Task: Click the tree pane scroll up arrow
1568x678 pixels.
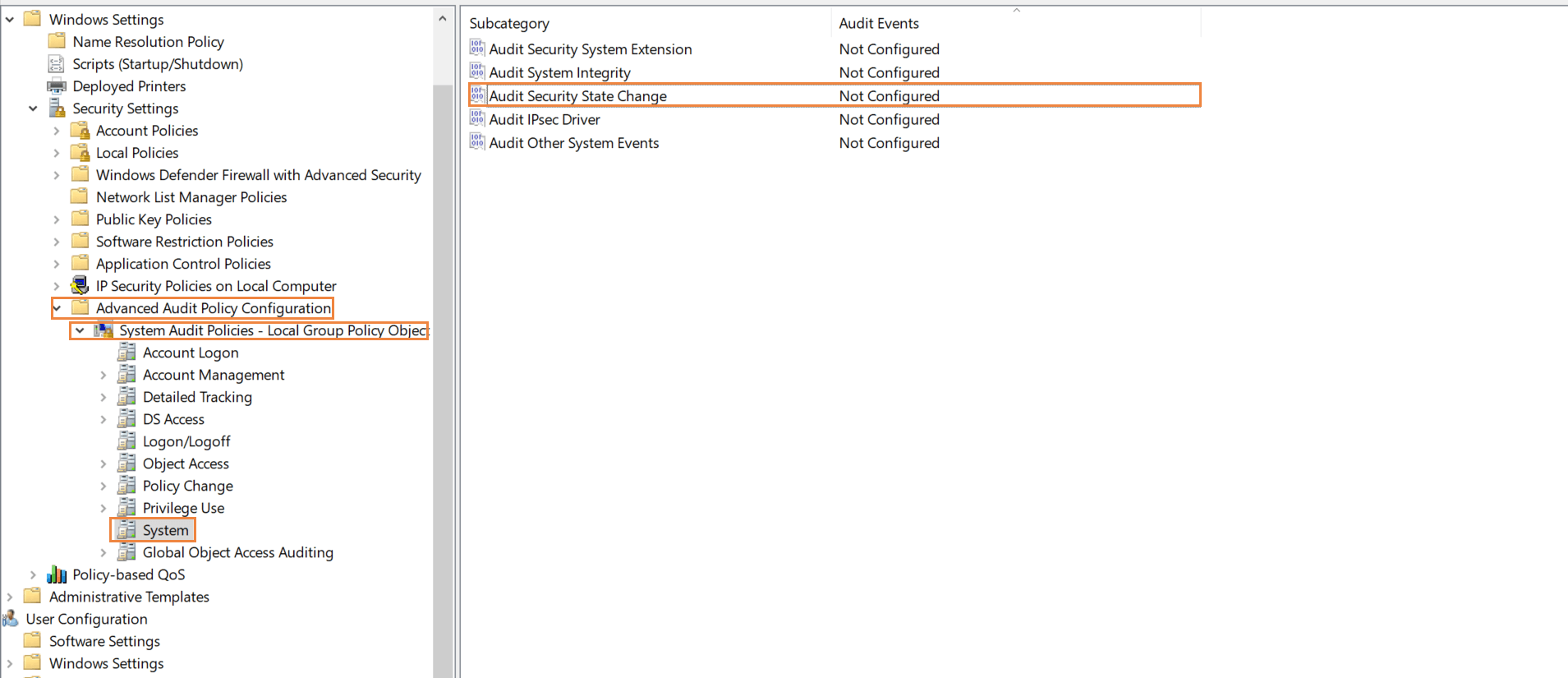Action: (x=443, y=18)
